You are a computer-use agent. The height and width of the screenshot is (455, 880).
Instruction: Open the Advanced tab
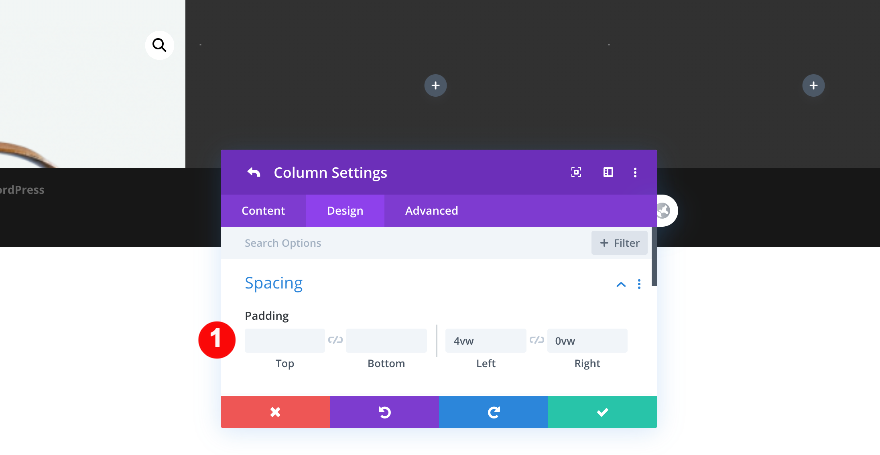[x=431, y=211]
